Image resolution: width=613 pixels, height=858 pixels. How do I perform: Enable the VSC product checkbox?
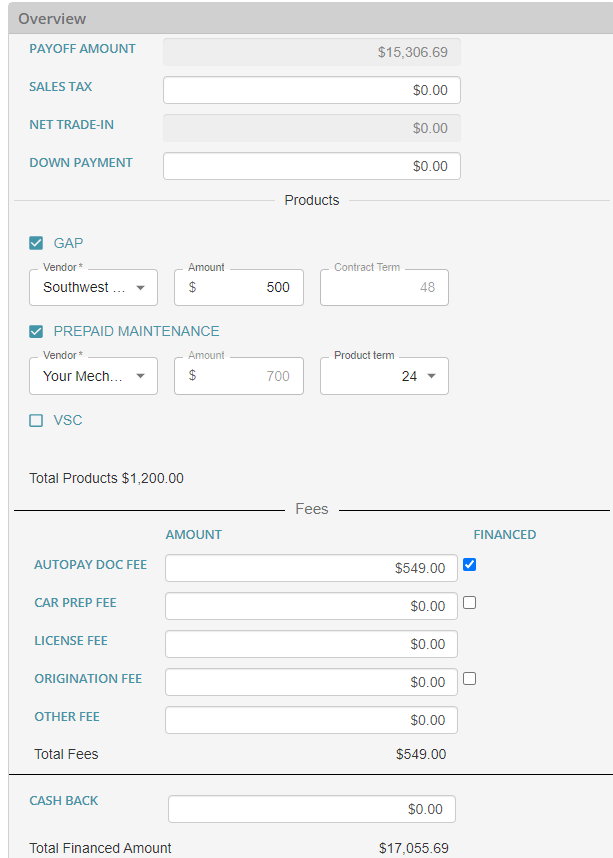click(36, 421)
